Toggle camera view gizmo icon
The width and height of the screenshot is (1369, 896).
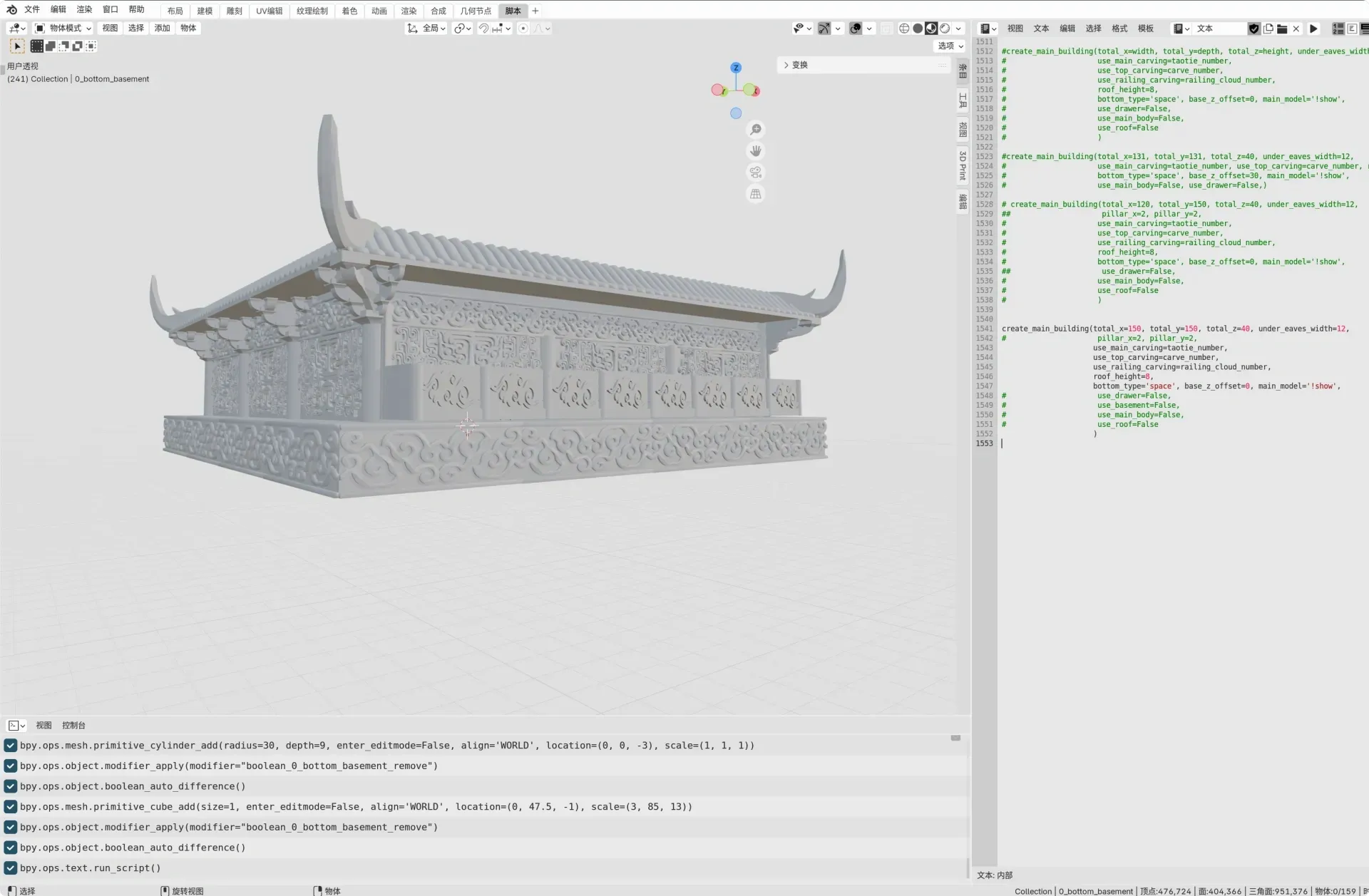755,172
